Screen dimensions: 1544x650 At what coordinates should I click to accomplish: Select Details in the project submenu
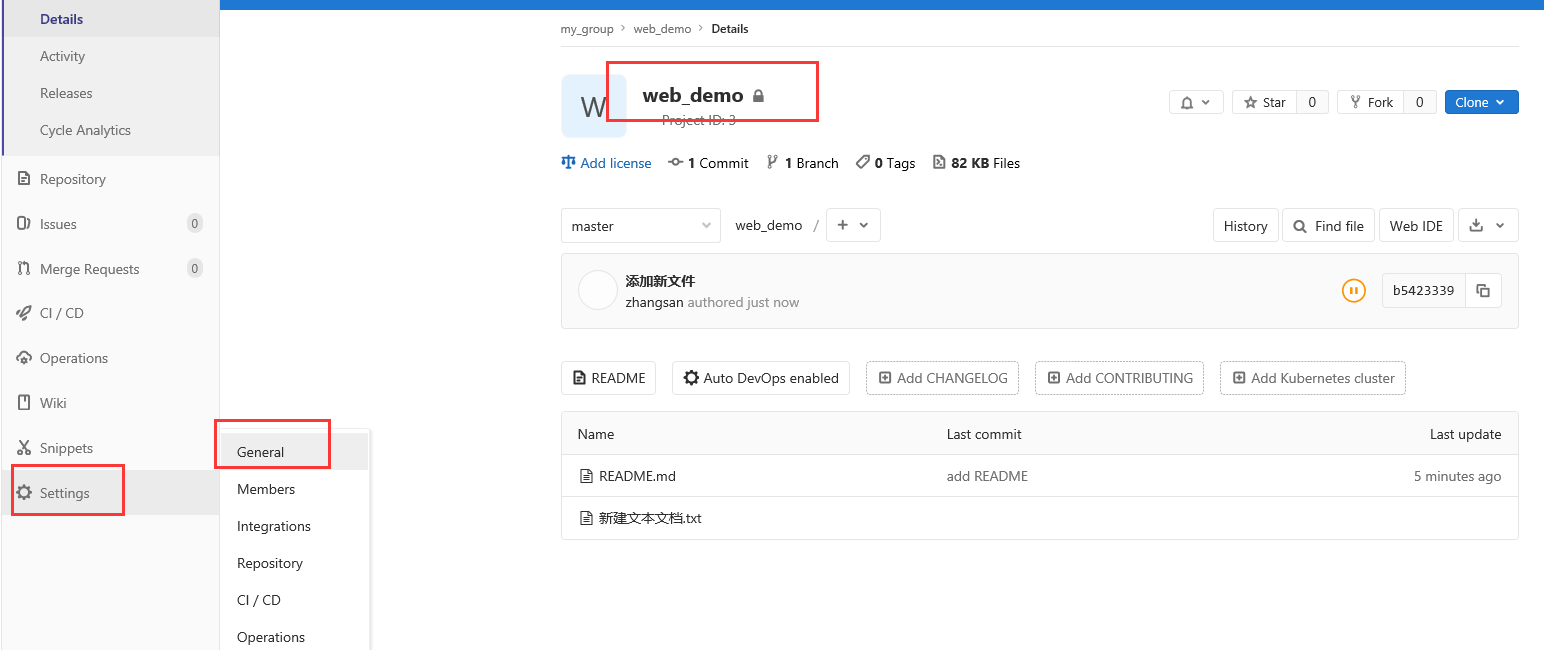pos(112,19)
